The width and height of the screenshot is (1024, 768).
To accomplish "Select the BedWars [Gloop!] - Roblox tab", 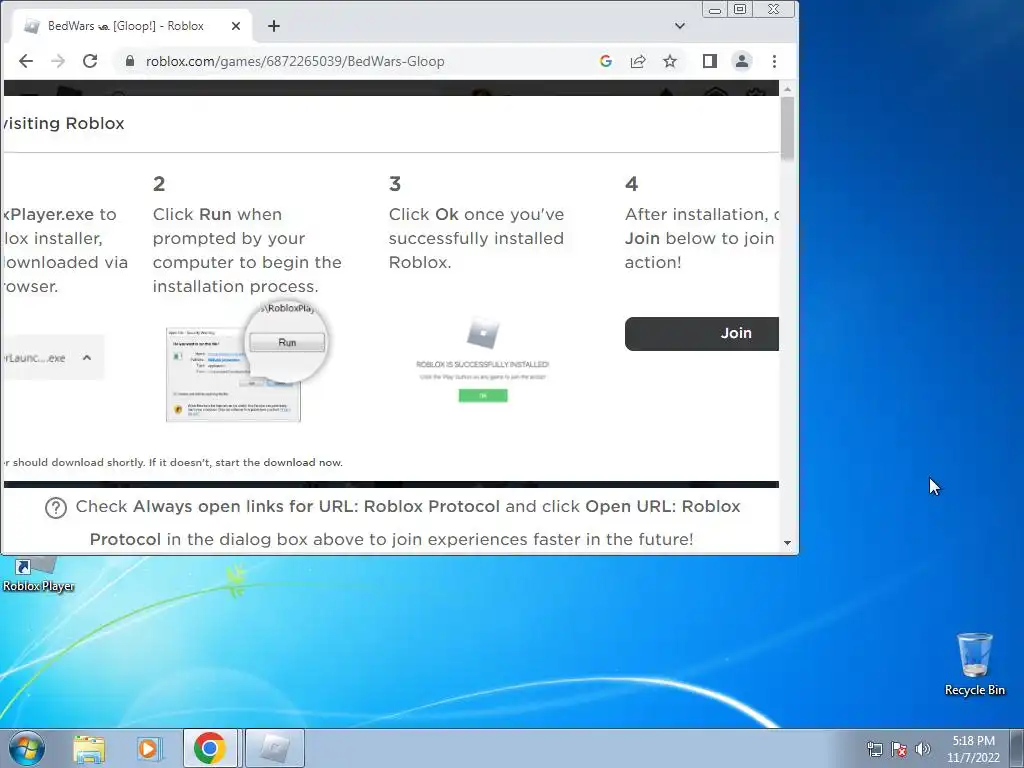I will 133,26.
